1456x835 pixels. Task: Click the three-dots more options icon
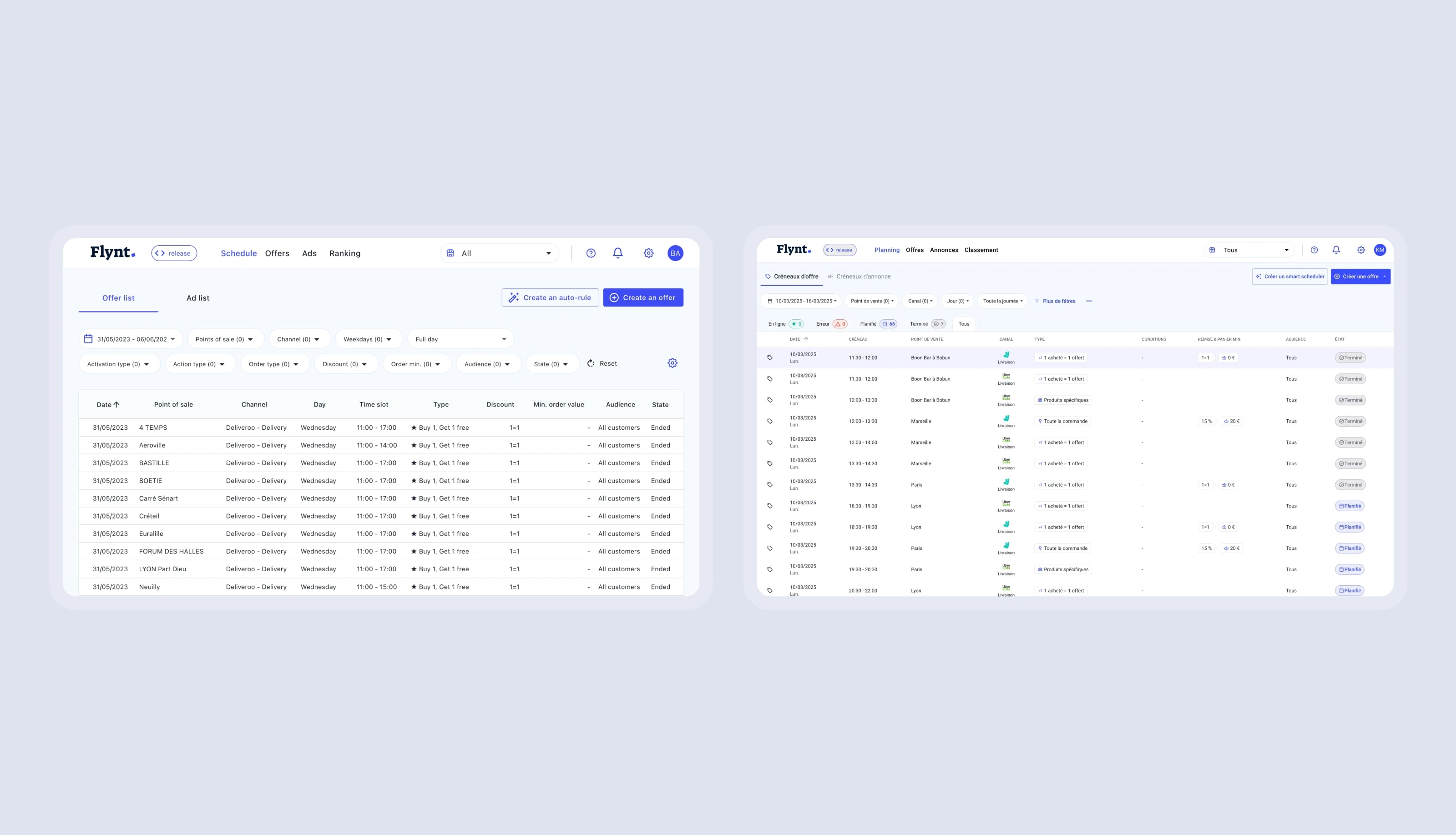(x=1089, y=301)
